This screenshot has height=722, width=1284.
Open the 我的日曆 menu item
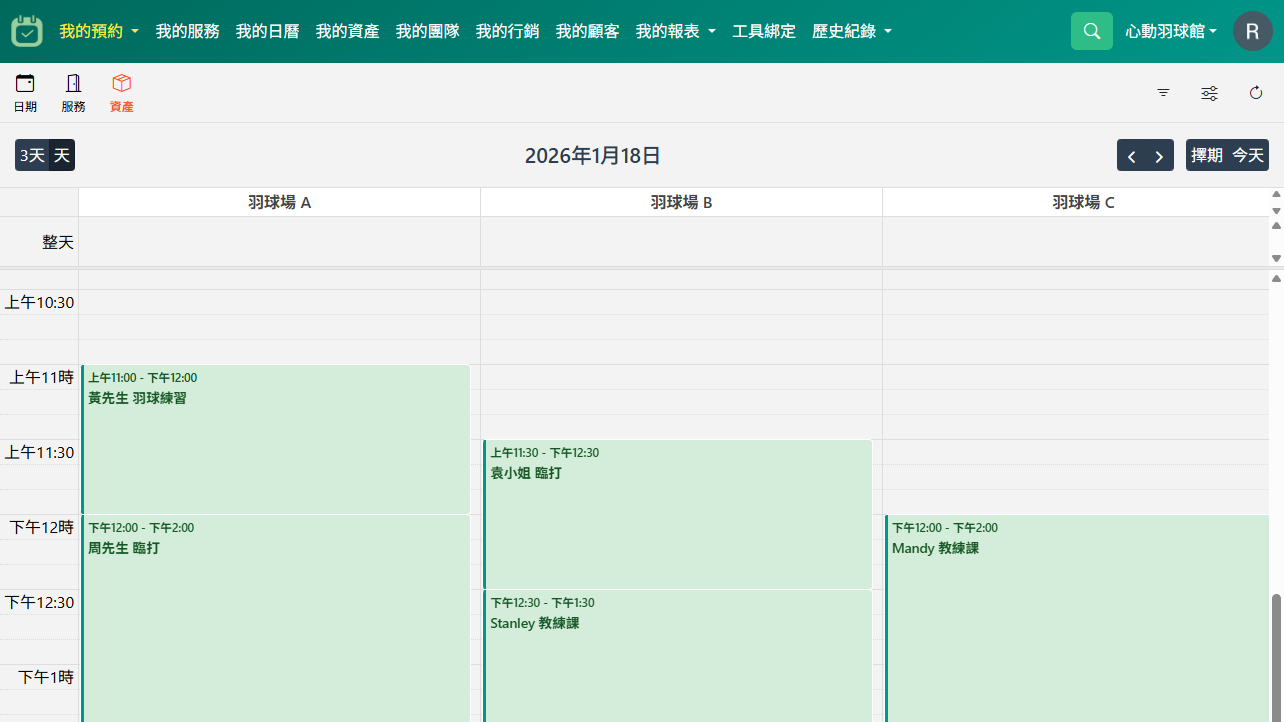[267, 30]
